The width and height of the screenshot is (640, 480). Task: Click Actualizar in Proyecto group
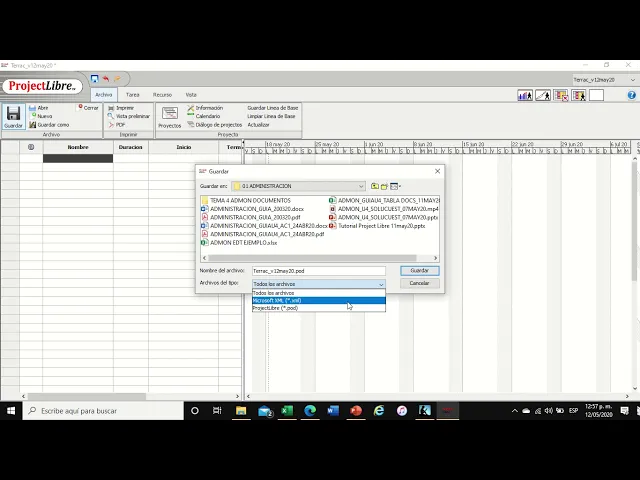coord(258,125)
